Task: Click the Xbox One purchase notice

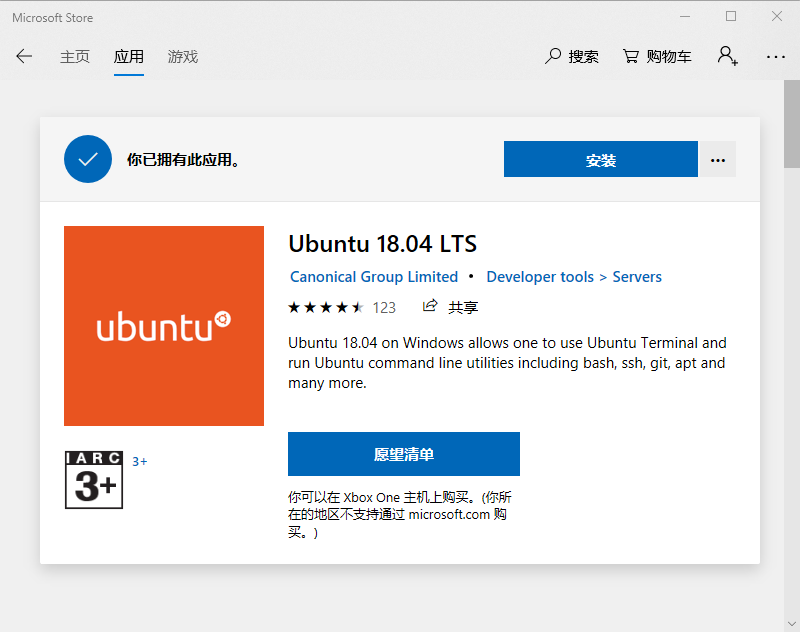Action: pos(399,514)
